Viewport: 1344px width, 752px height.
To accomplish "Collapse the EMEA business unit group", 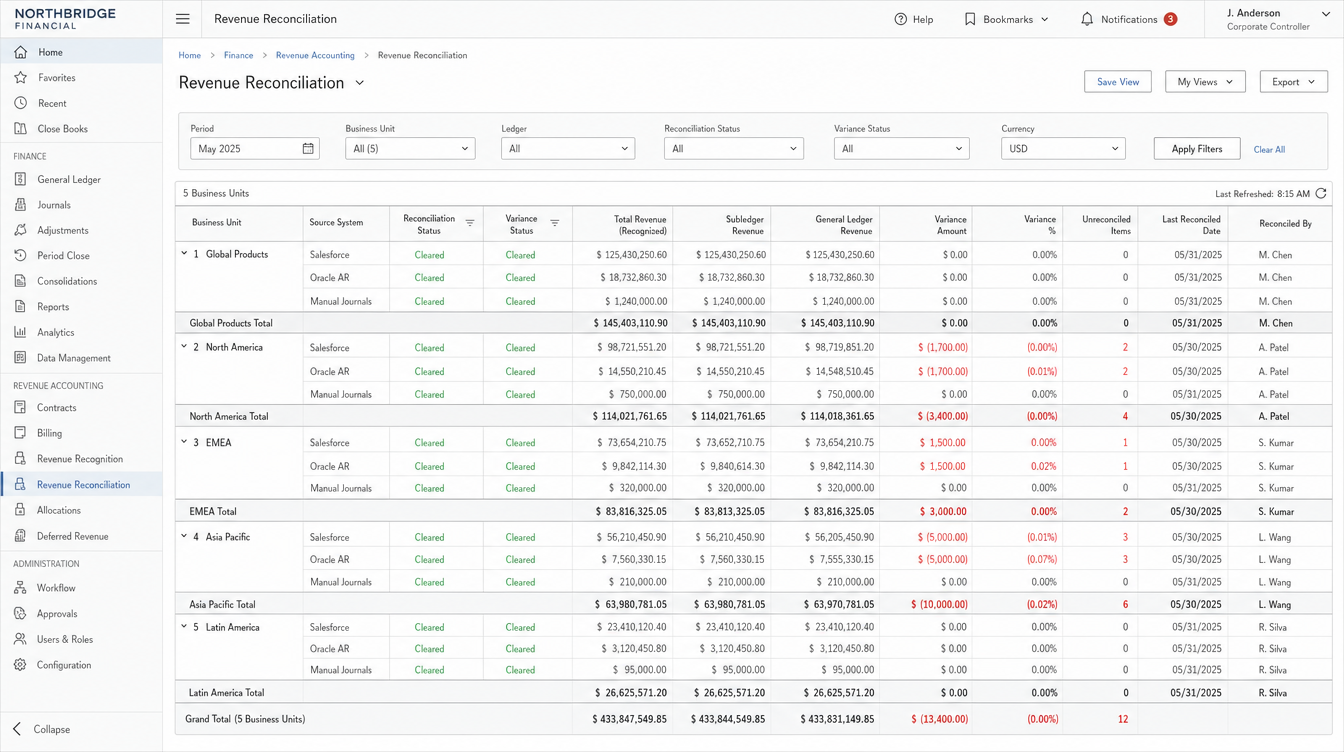I will [184, 442].
